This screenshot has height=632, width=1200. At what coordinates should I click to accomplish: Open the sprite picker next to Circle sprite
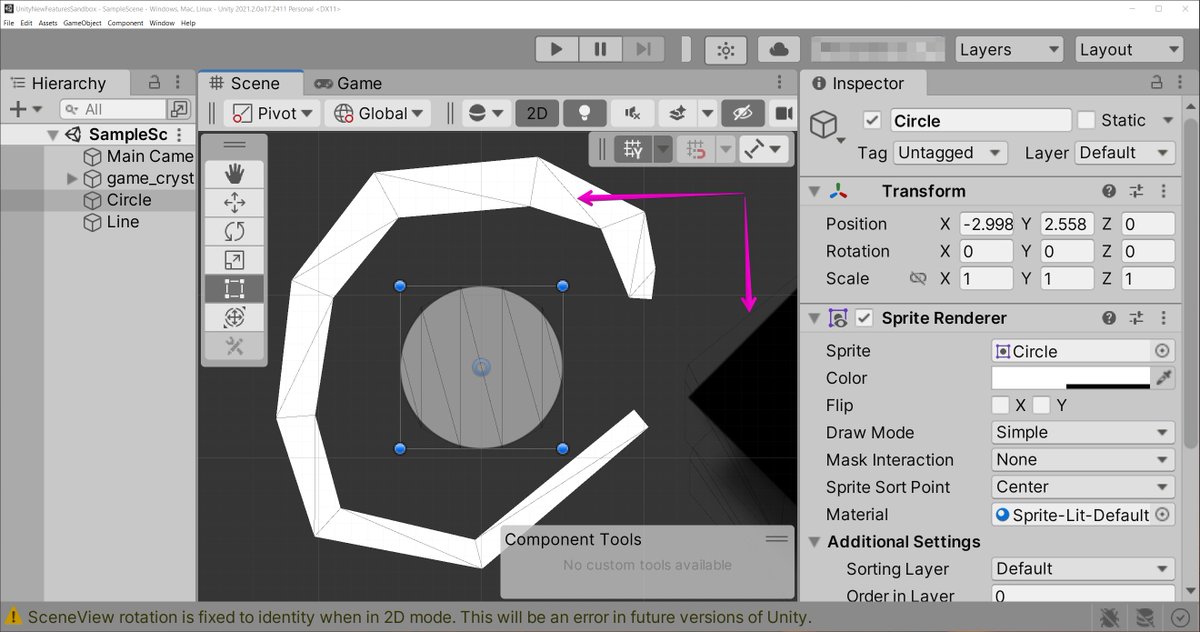tap(1163, 350)
